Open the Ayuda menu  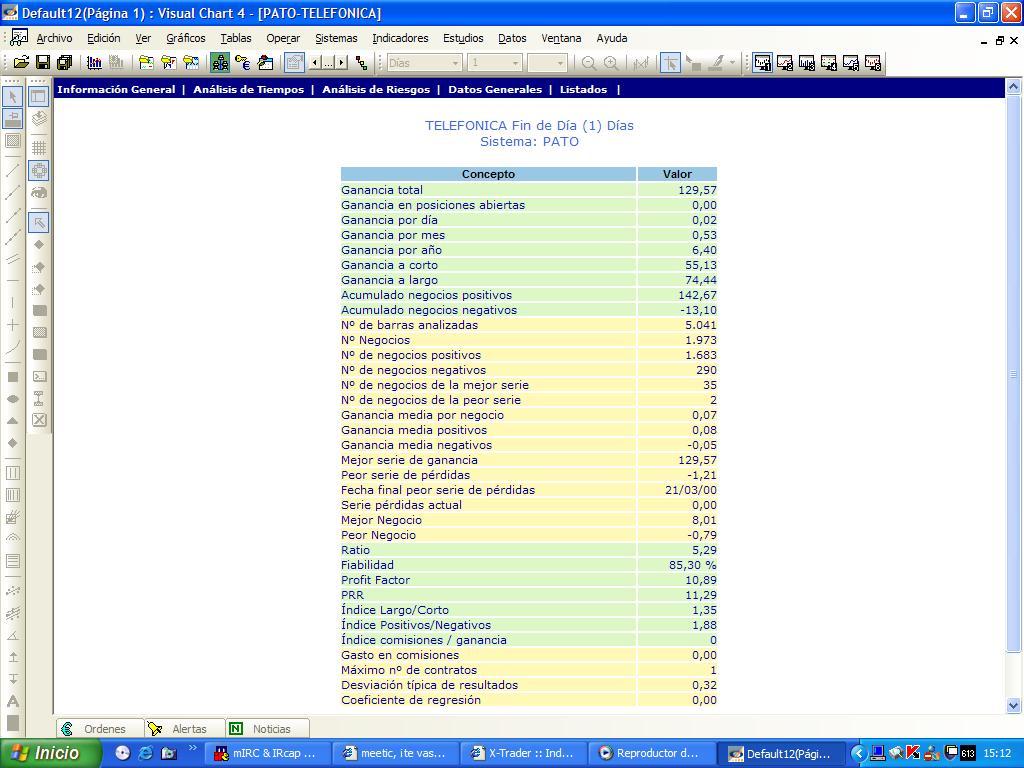click(612, 39)
